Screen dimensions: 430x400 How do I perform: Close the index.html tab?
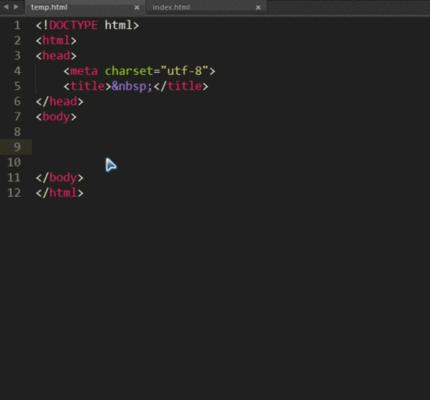tap(258, 7)
